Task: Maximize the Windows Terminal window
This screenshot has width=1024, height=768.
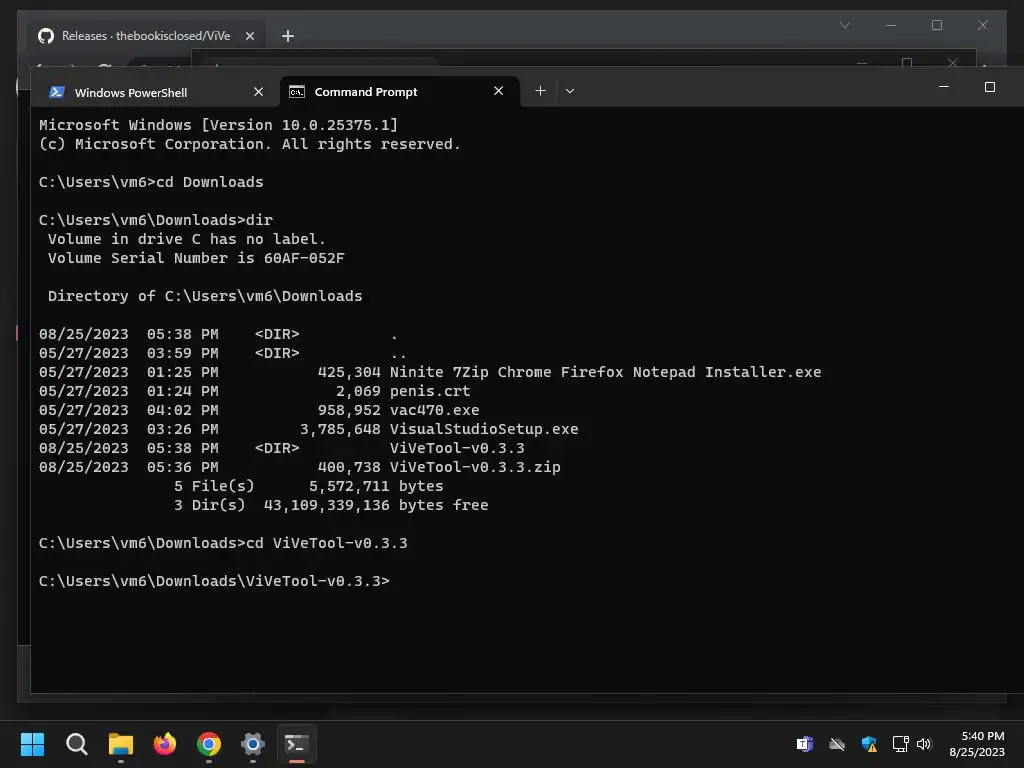Action: pos(989,87)
